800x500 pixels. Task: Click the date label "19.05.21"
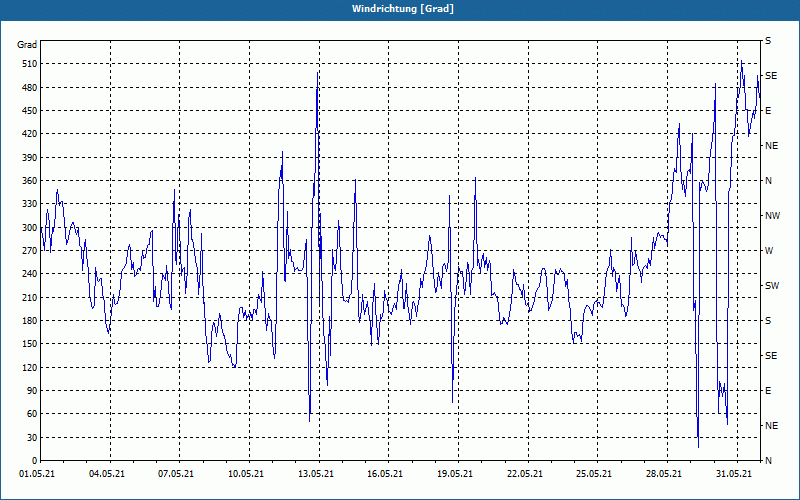coord(455,474)
